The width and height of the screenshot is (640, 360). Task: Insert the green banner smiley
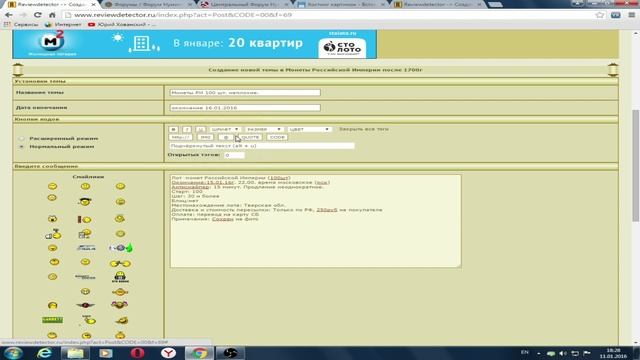(x=52, y=320)
